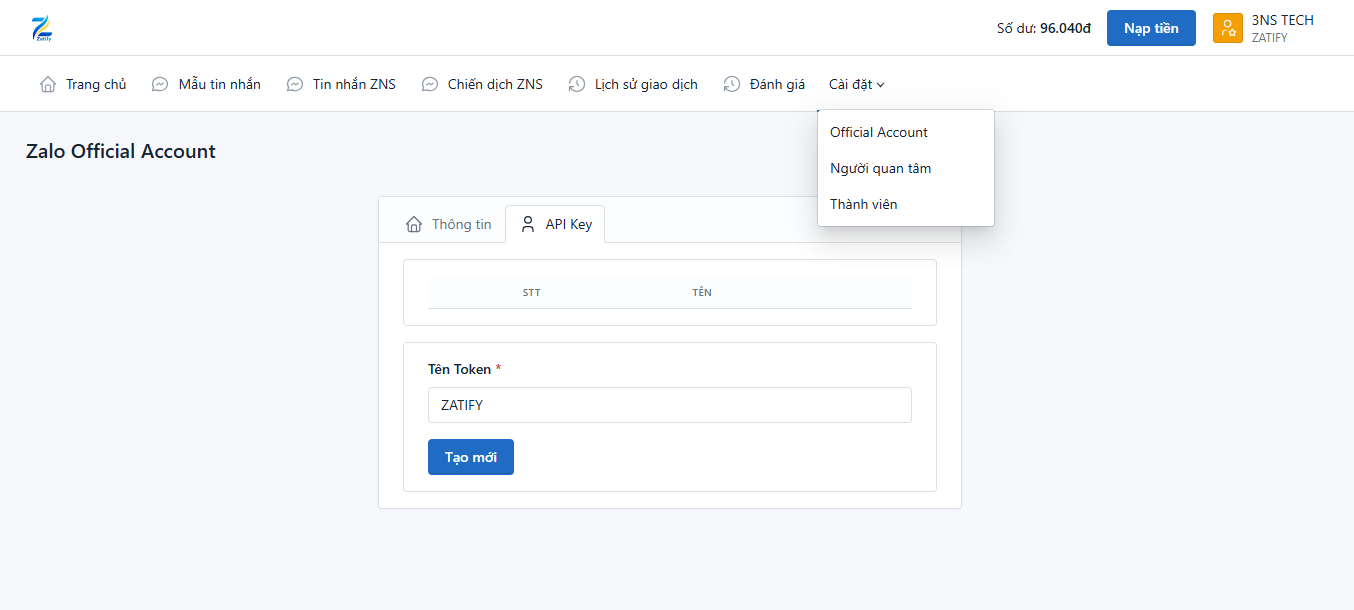Click the history icon beside Lịch sử giao dịch
1354x610 pixels.
(x=577, y=84)
